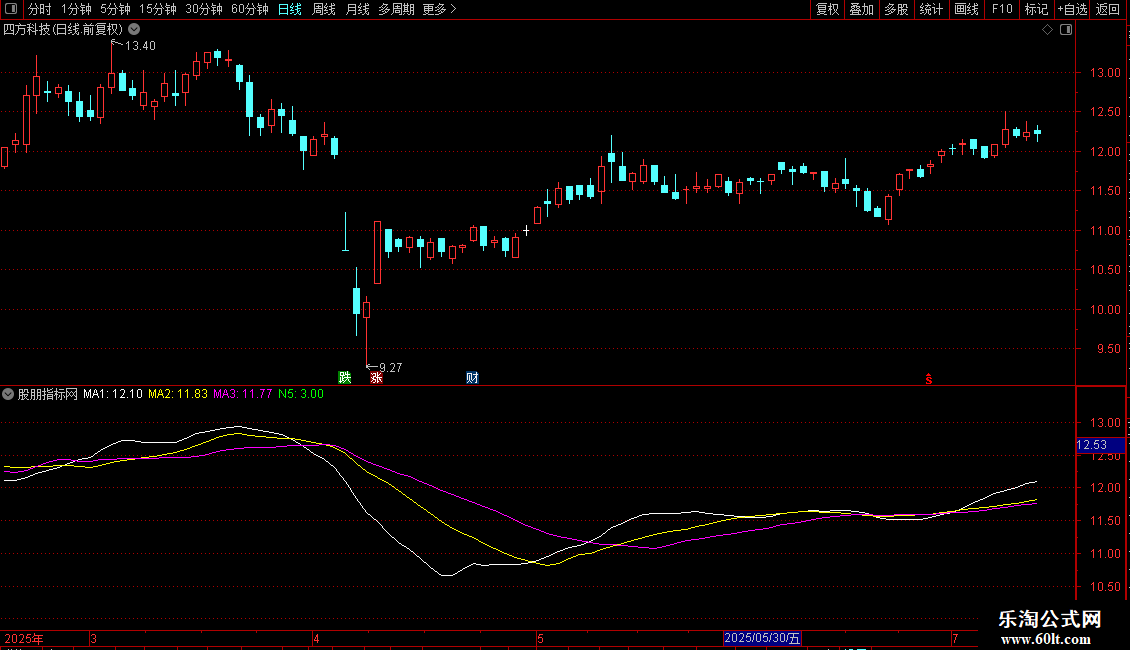This screenshot has height=650, width=1130.
Task: Click the 9.27 low price label
Action: [x=391, y=368]
